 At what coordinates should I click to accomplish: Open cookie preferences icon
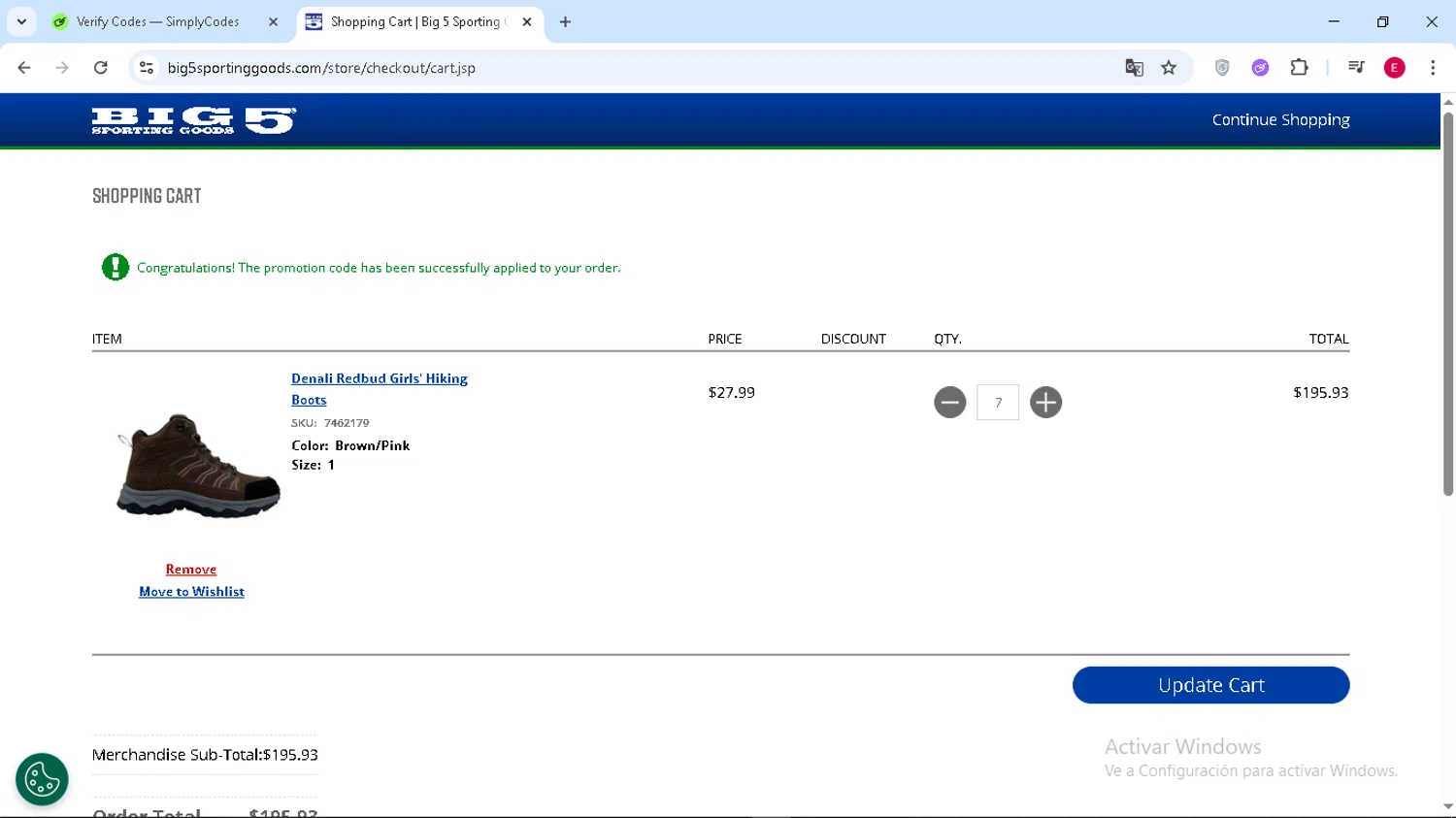pos(42,779)
